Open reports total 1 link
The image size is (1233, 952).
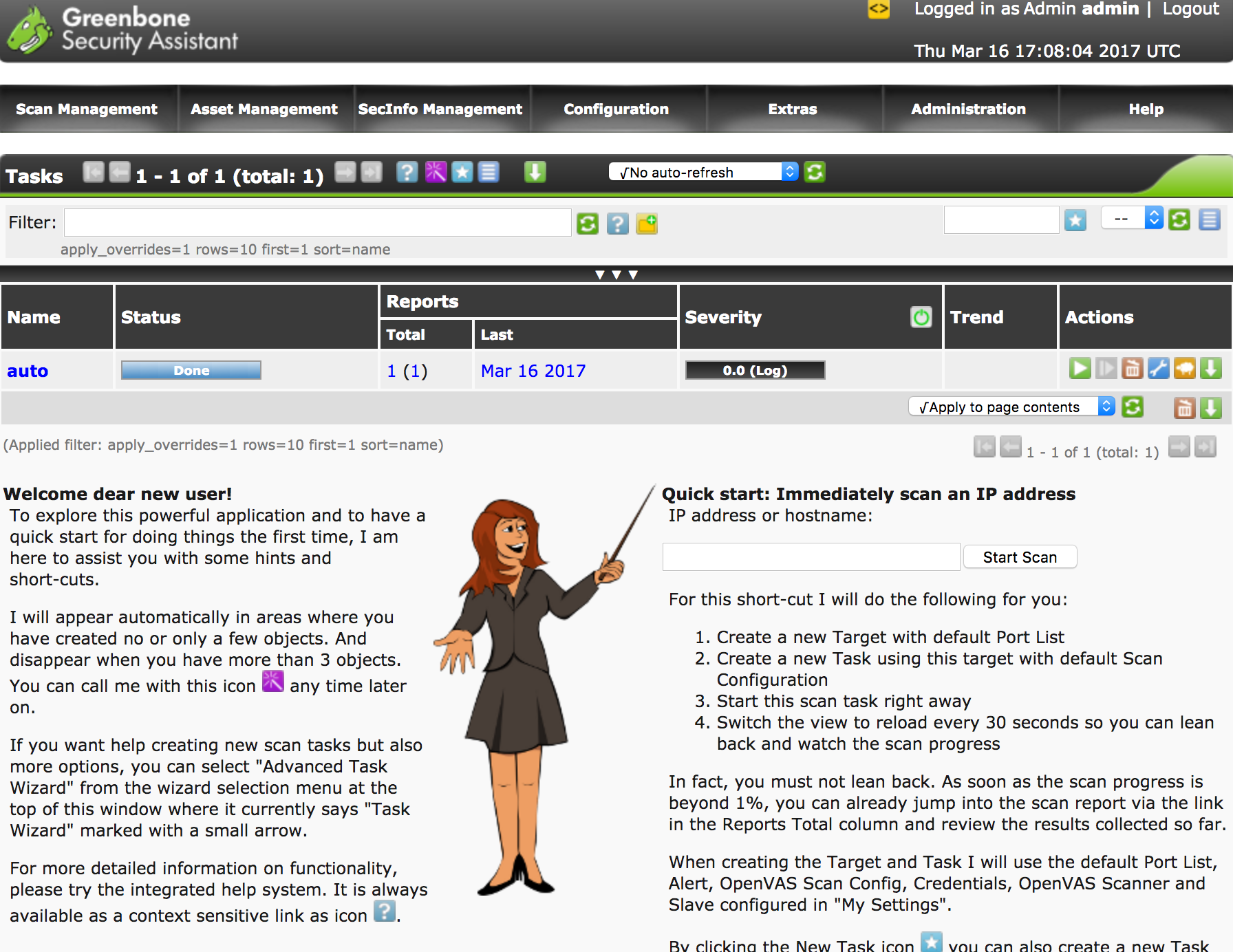(392, 371)
